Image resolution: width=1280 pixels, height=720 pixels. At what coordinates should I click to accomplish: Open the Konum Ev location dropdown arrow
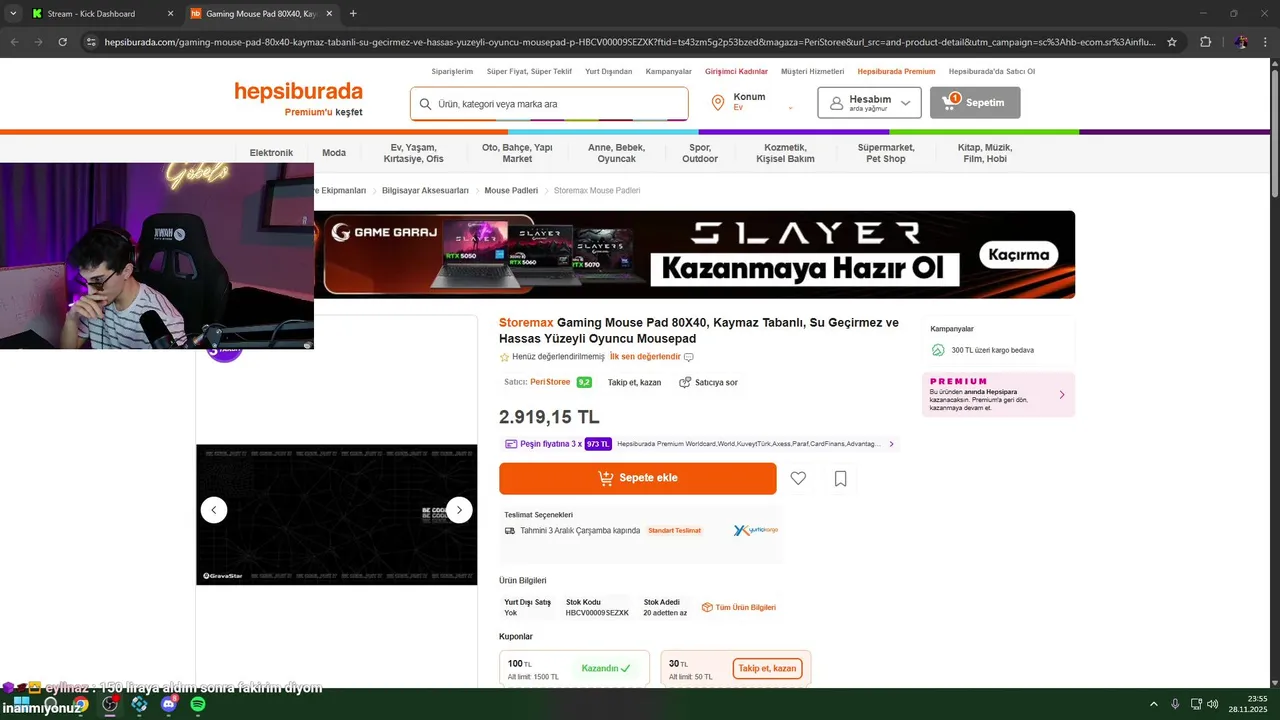tap(790, 108)
